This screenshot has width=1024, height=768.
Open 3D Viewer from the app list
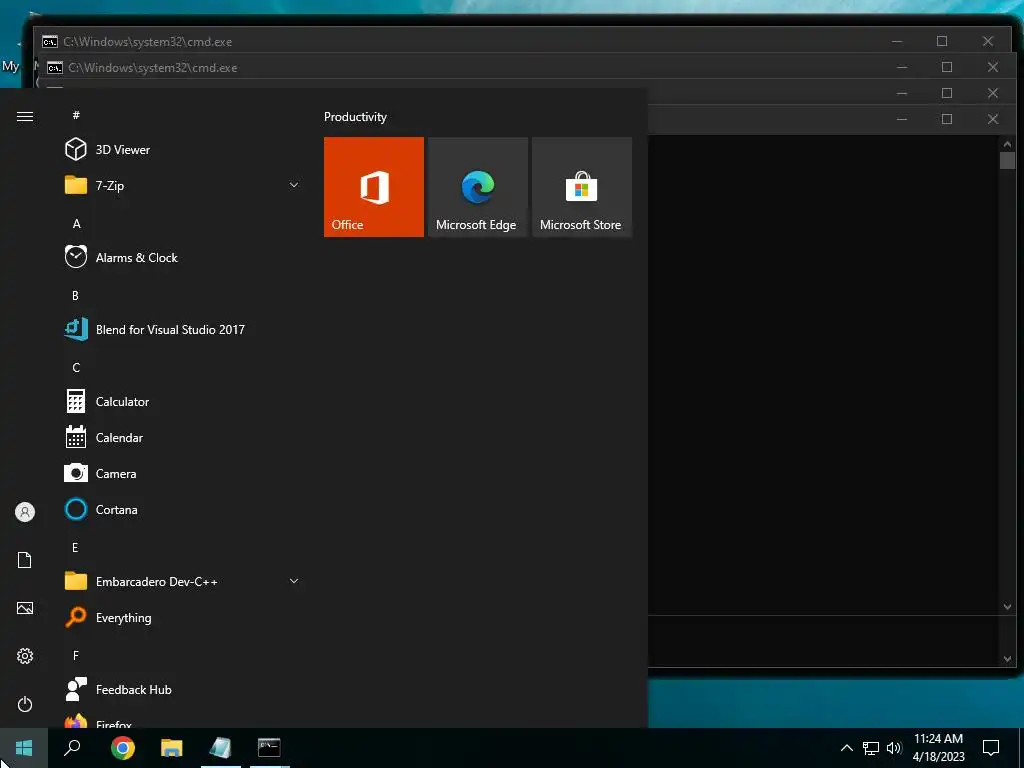pos(183,150)
